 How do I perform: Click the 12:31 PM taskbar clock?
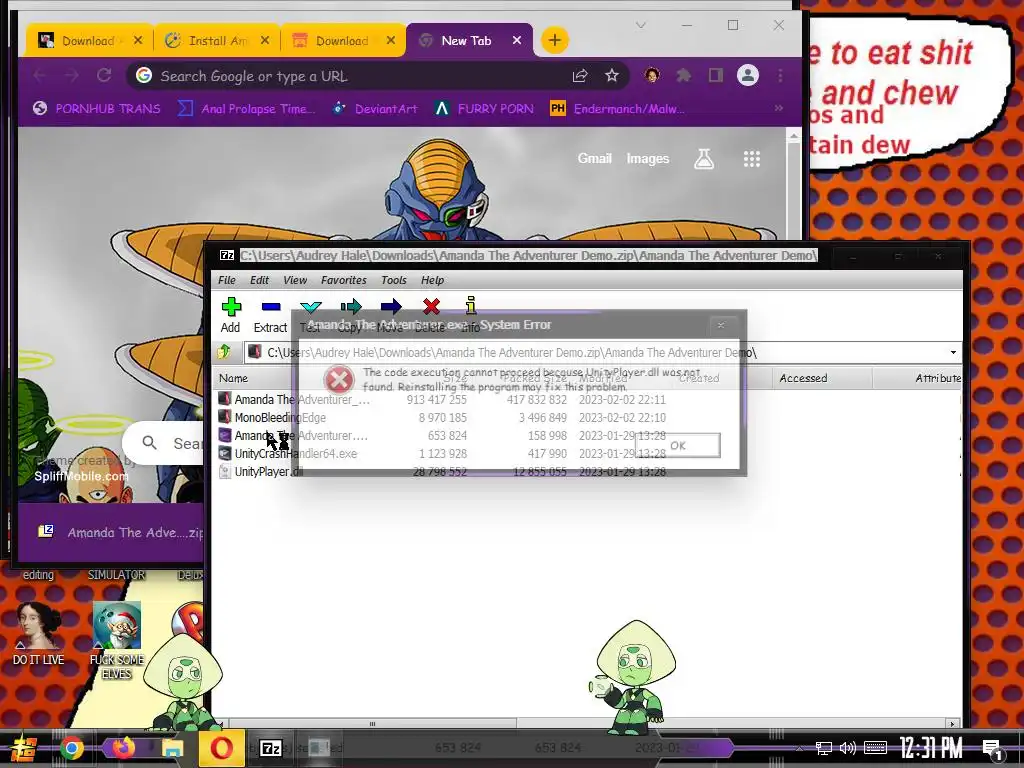931,748
